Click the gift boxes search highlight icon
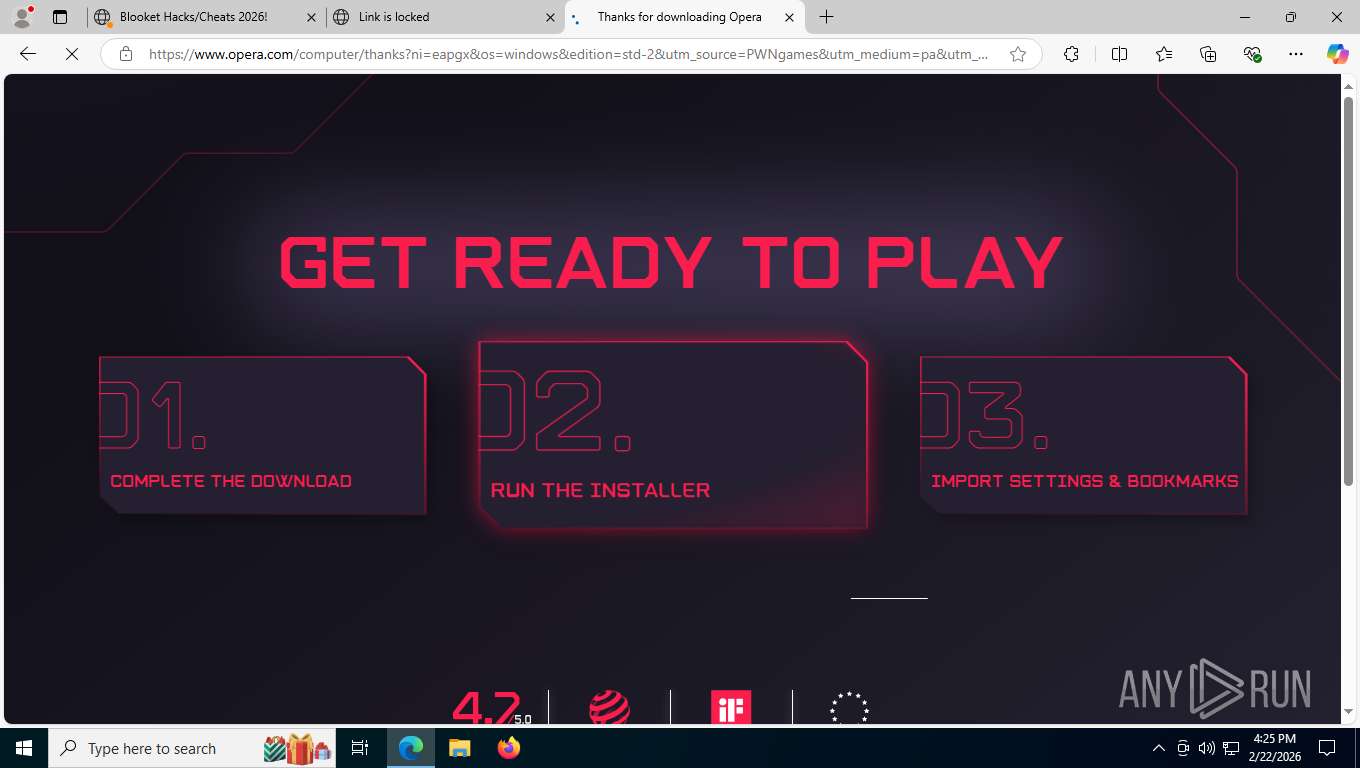 tap(297, 748)
